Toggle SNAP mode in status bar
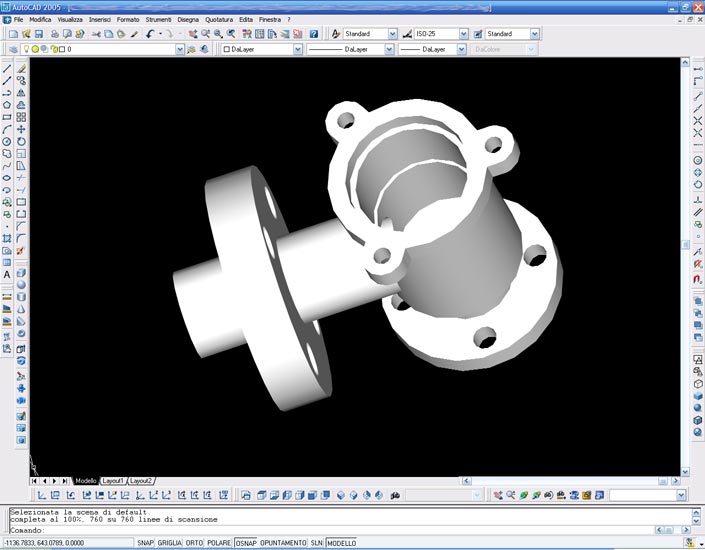The height and width of the screenshot is (550, 705). pos(146,543)
